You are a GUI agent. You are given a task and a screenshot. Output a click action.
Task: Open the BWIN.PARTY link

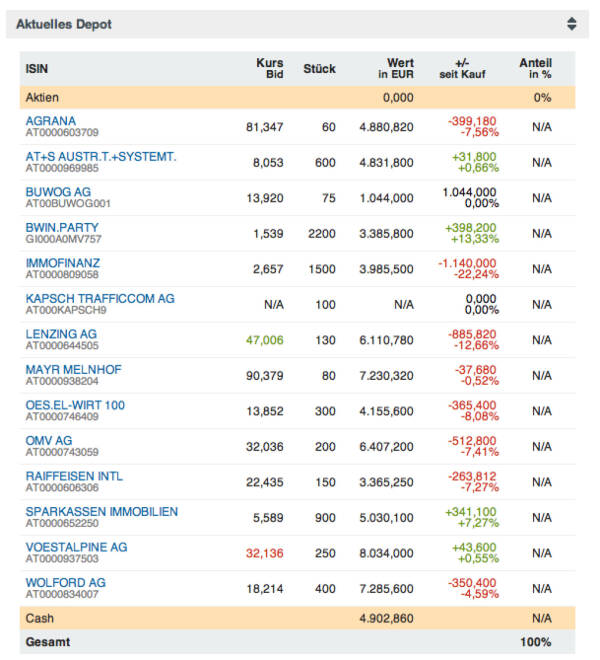pos(62,227)
